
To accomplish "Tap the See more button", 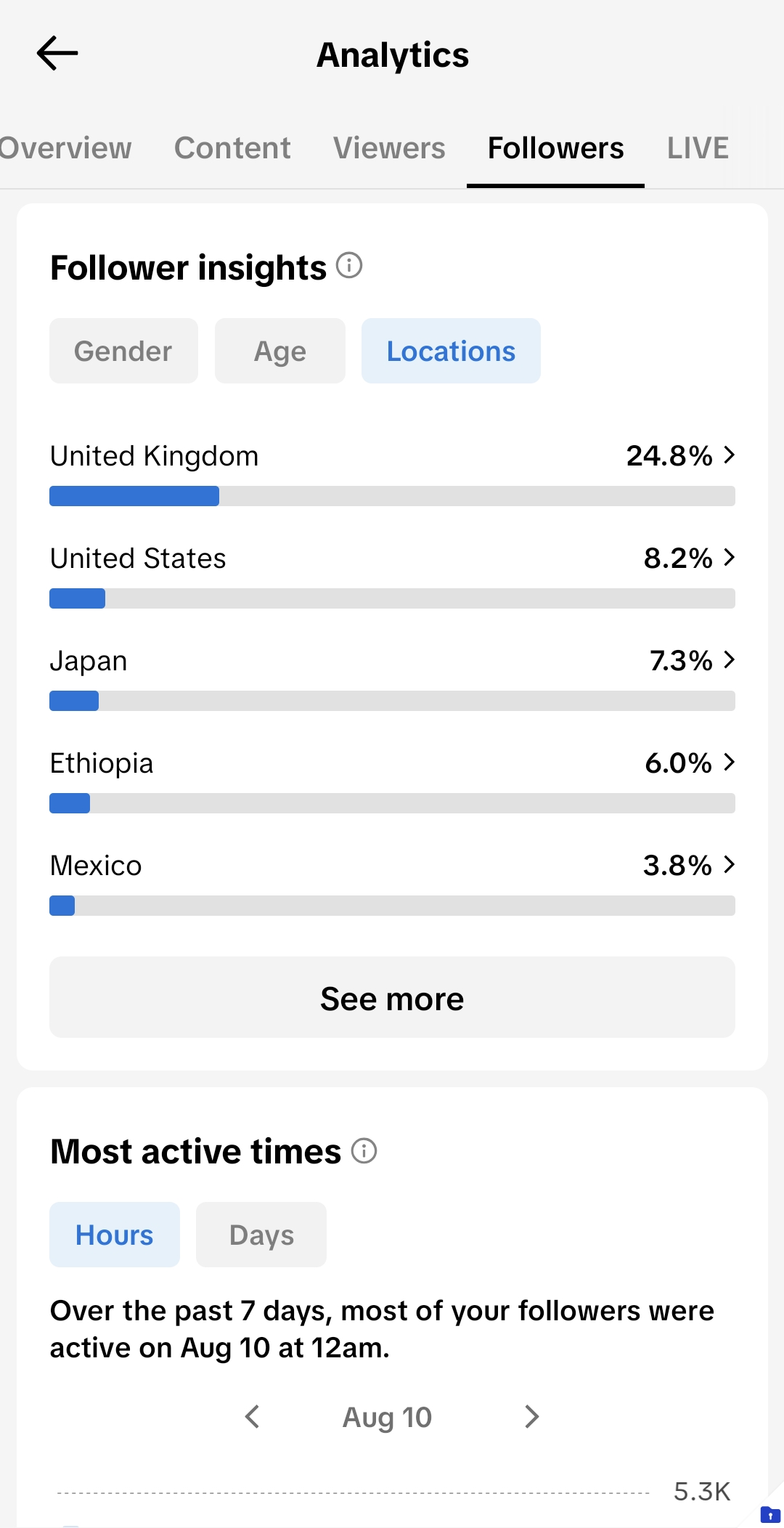I will pyautogui.click(x=392, y=997).
